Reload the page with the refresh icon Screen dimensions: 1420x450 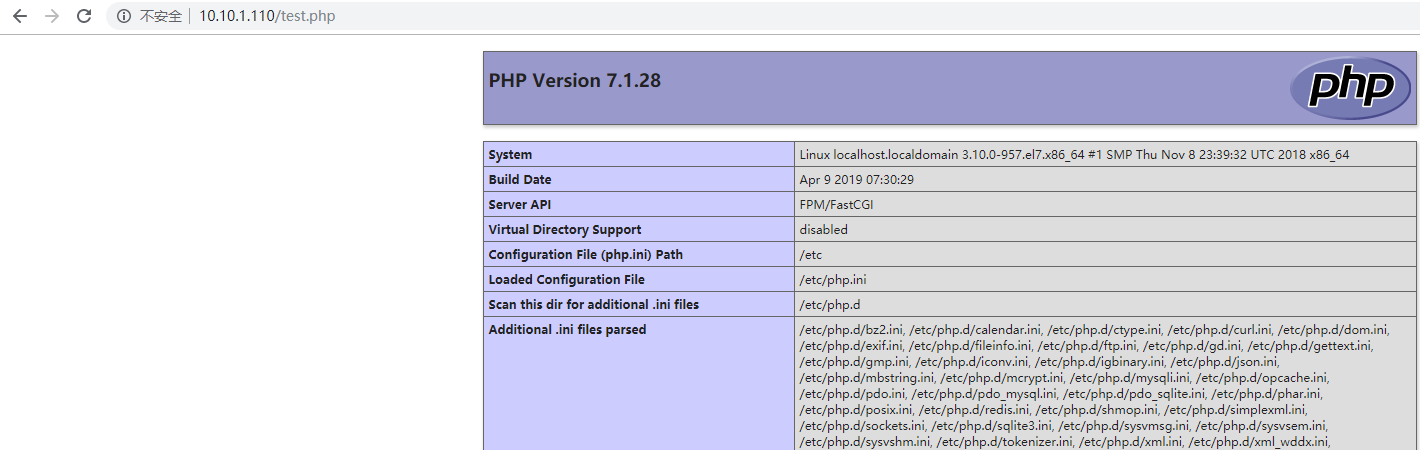click(x=84, y=16)
